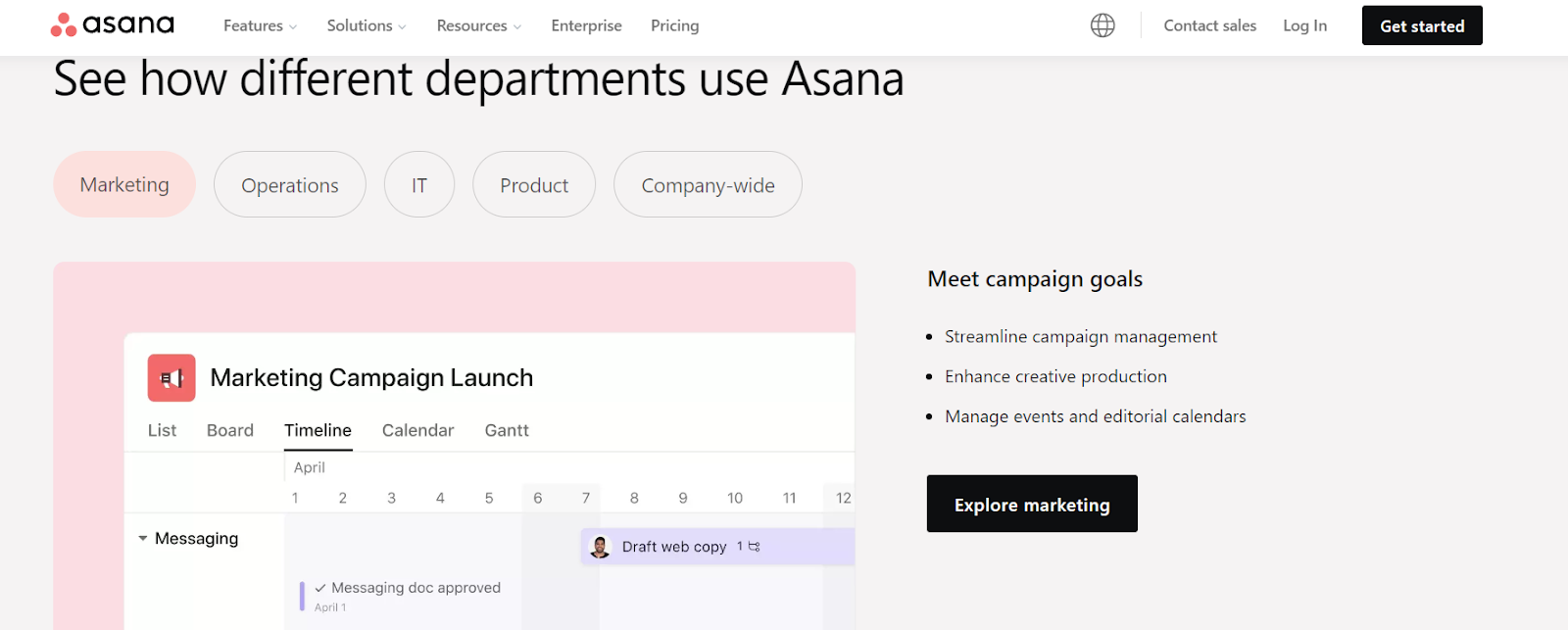Viewport: 1568px width, 630px height.
Task: Click date 10 in the timeline header
Action: 735,498
